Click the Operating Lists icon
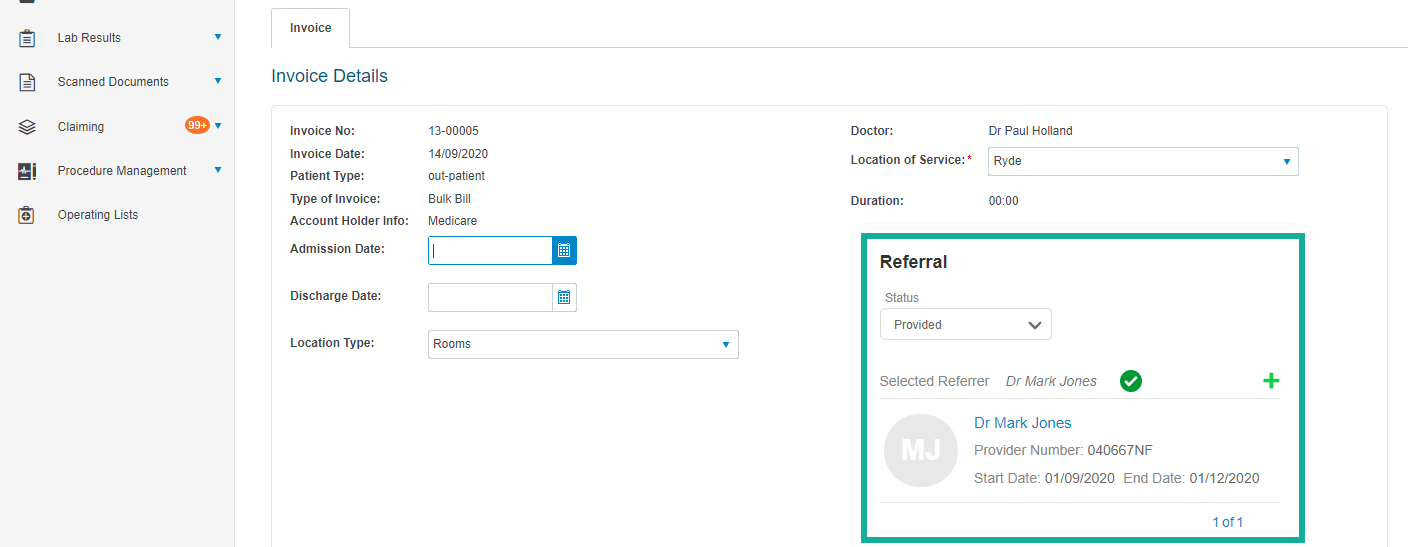This screenshot has width=1408, height=547. (x=27, y=215)
